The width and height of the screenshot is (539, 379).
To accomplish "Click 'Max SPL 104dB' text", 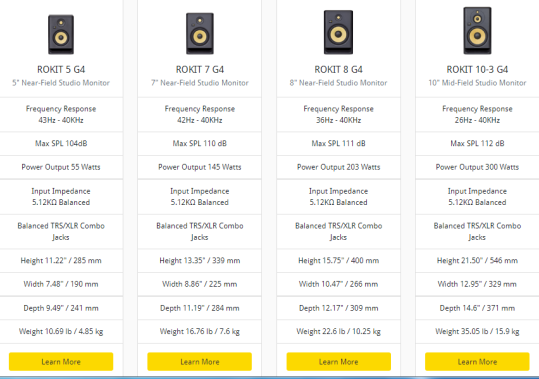I will pos(61,143).
